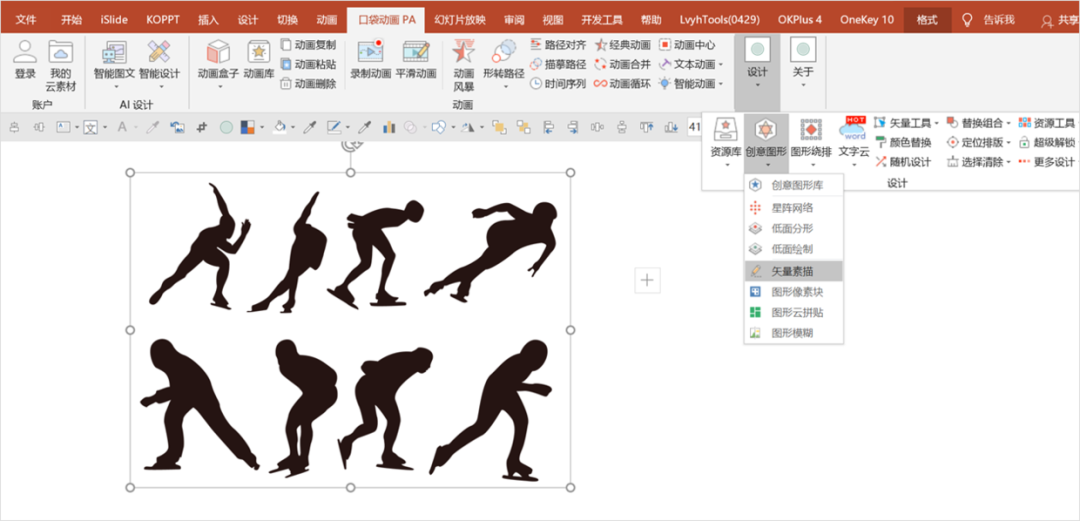Viewport: 1080px width, 521px height.
Task: Switch to the 插入 tab
Action: (x=209, y=20)
